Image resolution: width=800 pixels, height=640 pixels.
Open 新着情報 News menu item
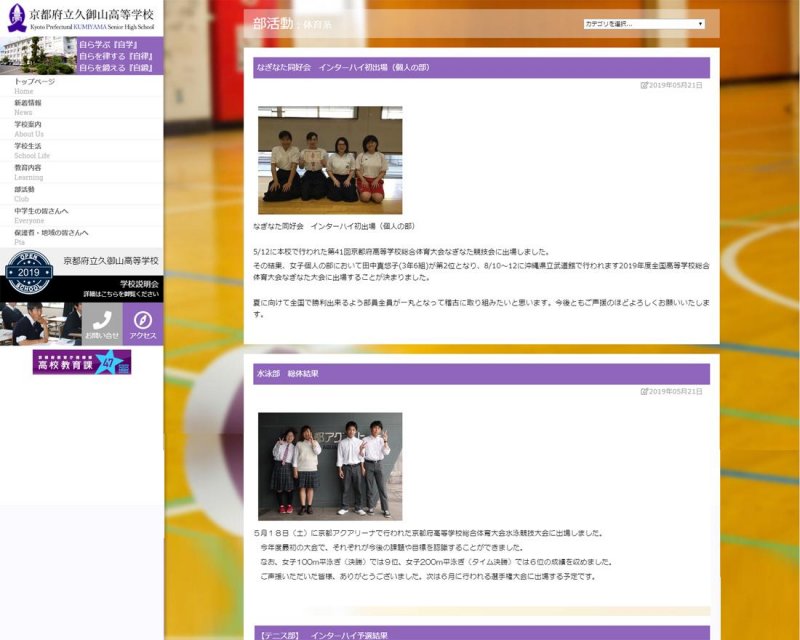coord(28,107)
